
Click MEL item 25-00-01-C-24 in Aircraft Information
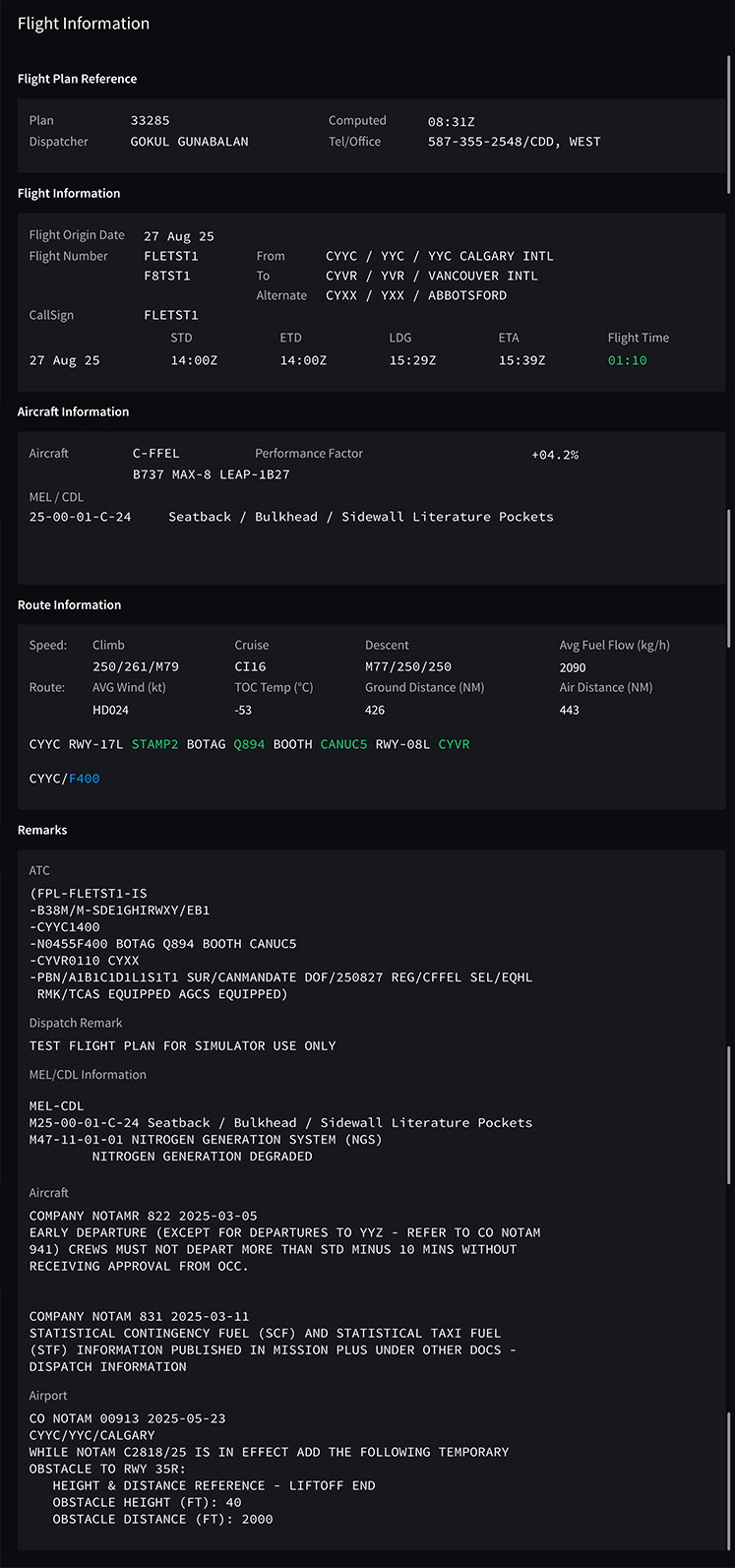pyautogui.click(x=80, y=517)
